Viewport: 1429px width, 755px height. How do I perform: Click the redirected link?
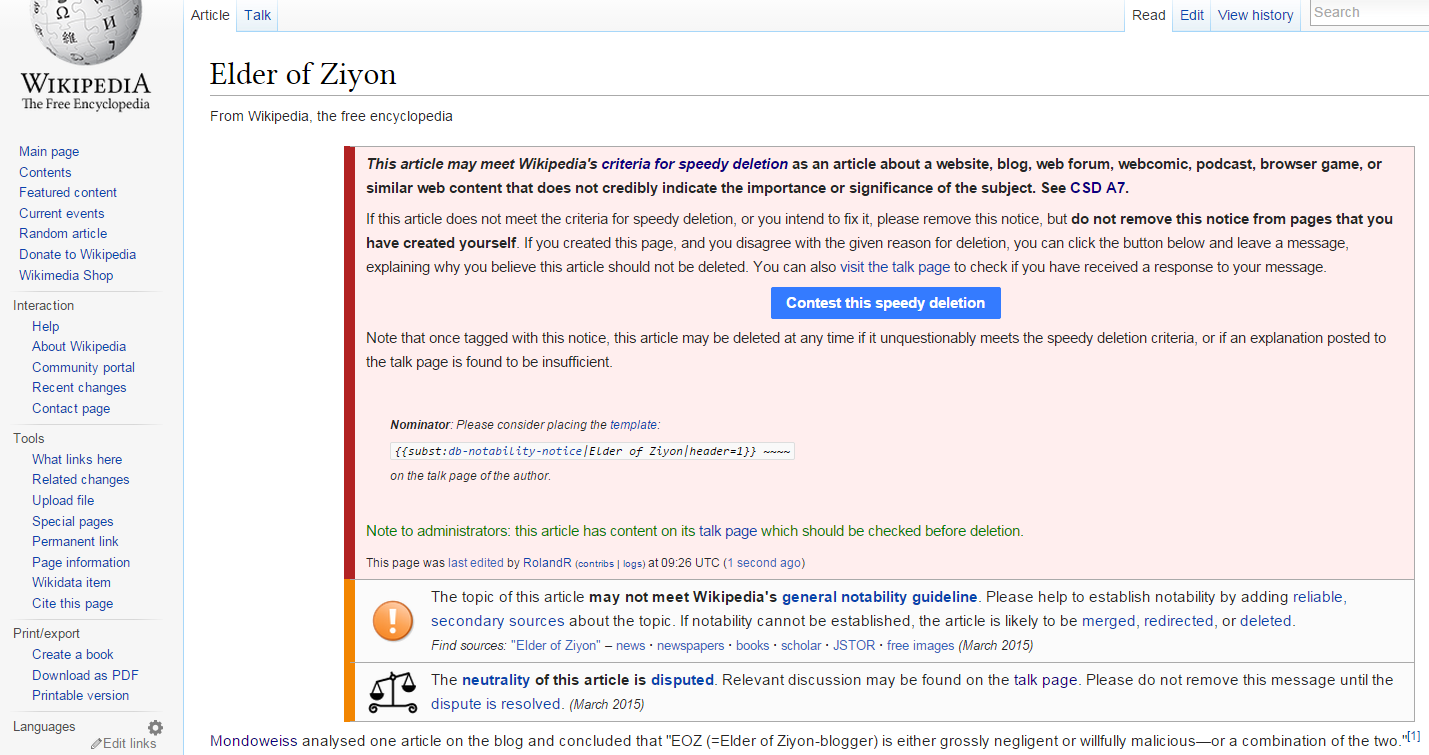pos(1178,621)
